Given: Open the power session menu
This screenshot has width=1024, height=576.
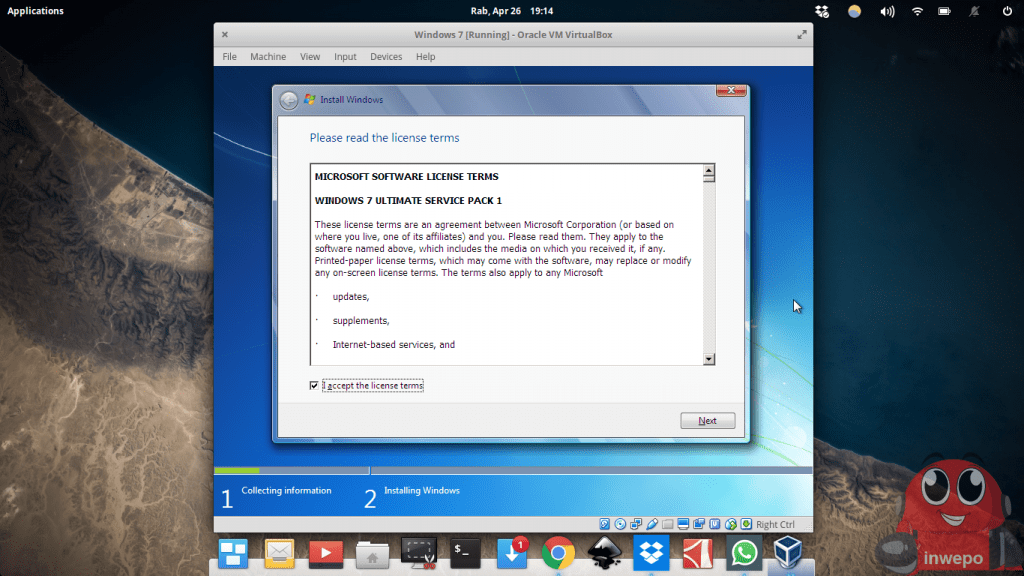Looking at the screenshot, I should 1007,11.
